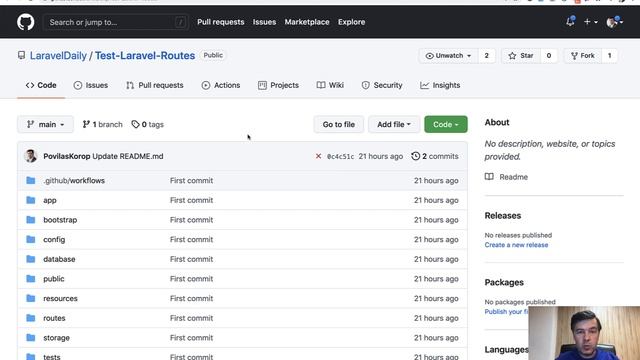Star the repository

(x=521, y=56)
